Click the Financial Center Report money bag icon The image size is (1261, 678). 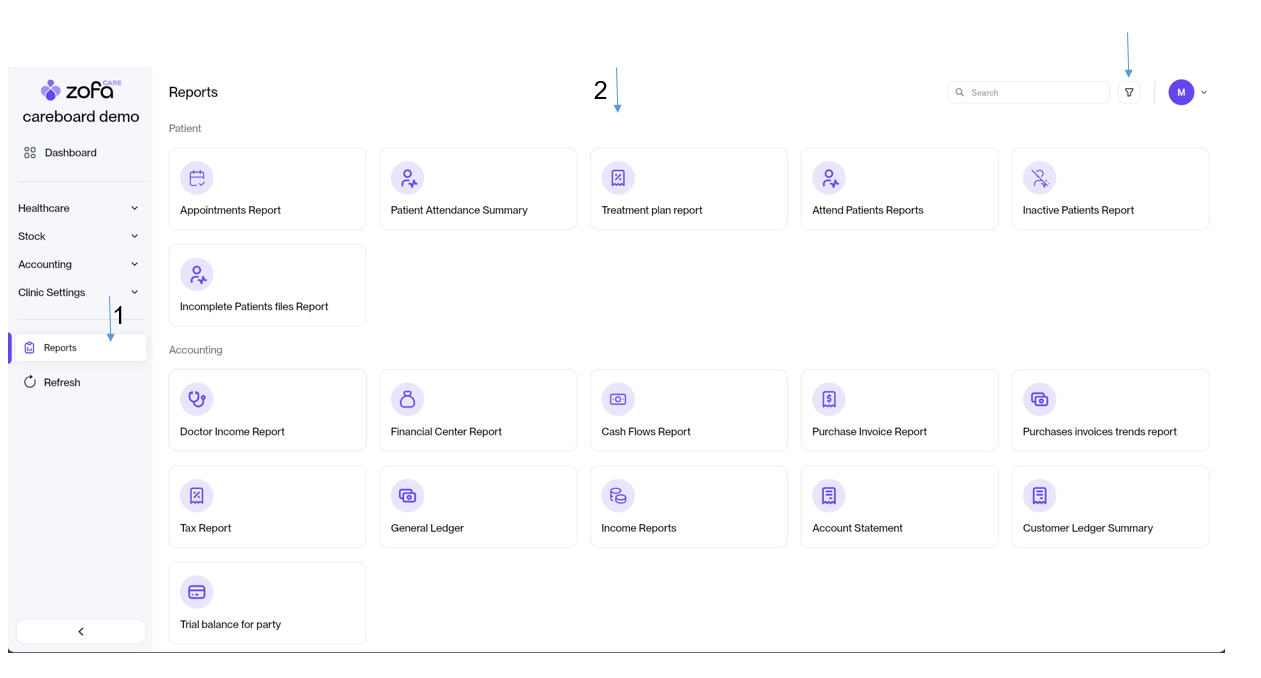point(407,399)
